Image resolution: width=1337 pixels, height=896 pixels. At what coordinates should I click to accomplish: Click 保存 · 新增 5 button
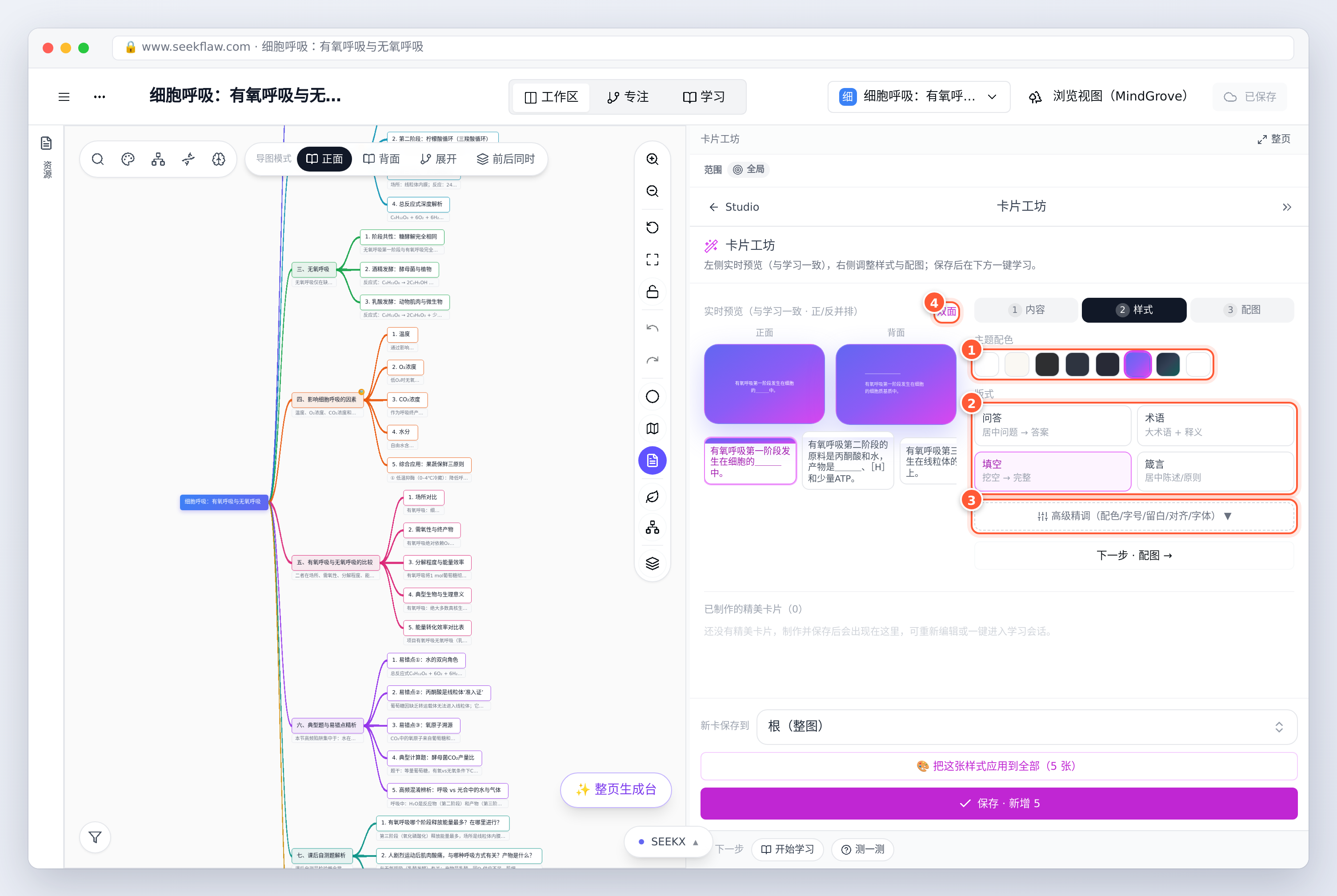998,803
